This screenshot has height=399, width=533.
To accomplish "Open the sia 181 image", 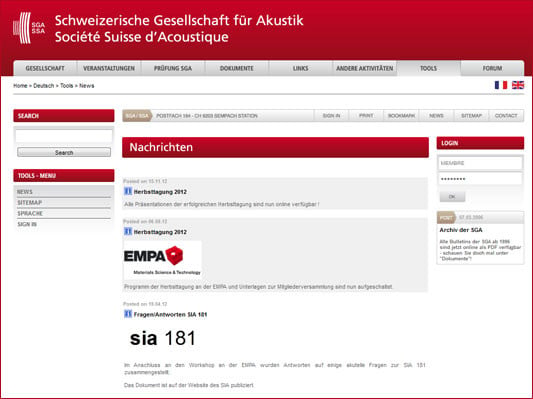I will point(163,338).
